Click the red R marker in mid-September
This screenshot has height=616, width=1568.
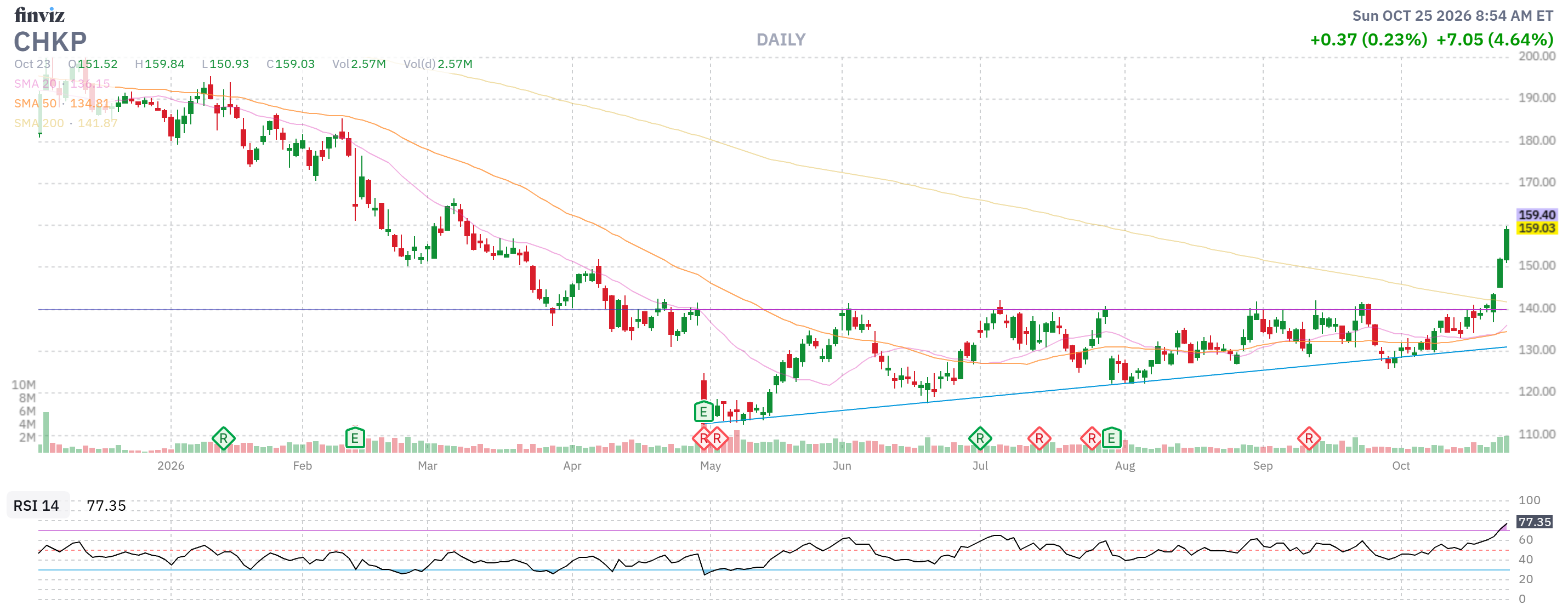coord(1309,438)
